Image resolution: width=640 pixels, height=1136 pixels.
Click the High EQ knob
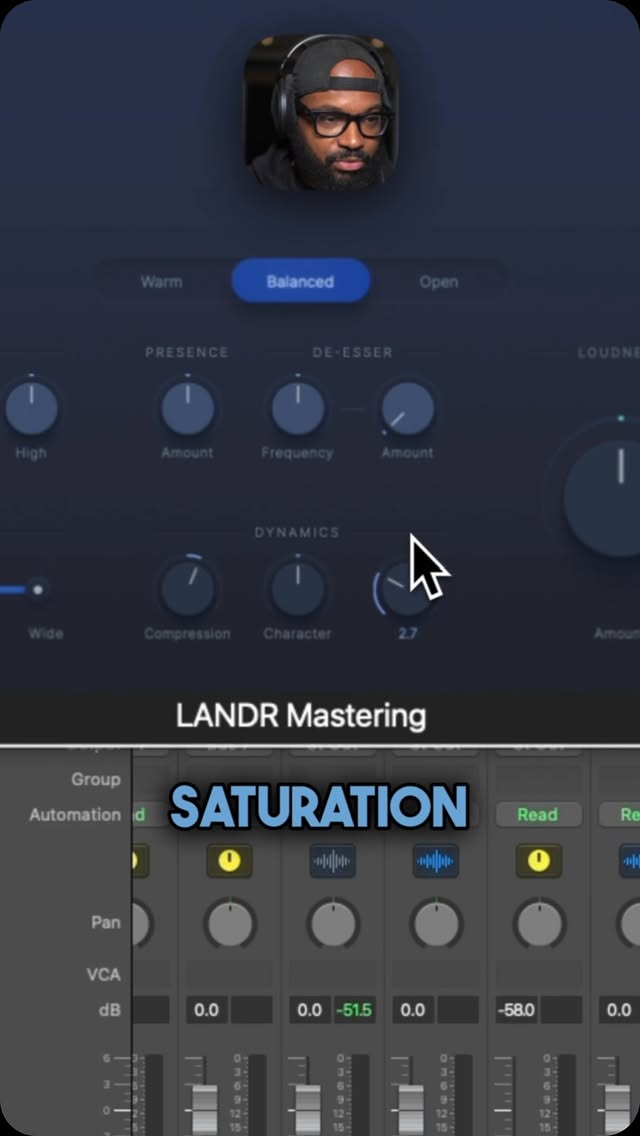[31, 409]
